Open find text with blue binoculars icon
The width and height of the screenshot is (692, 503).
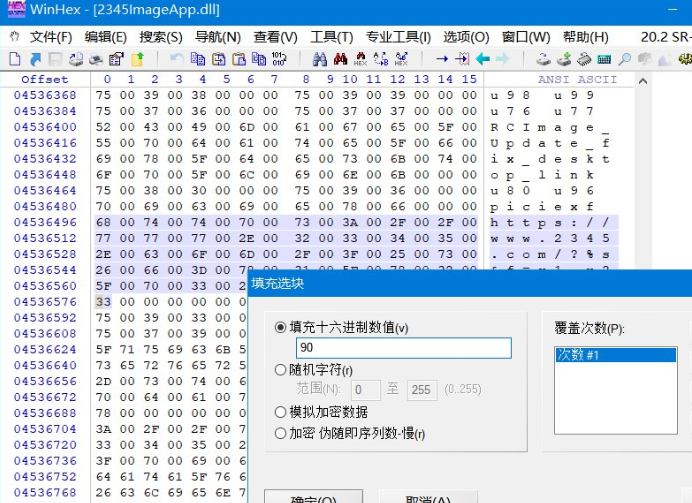320,59
